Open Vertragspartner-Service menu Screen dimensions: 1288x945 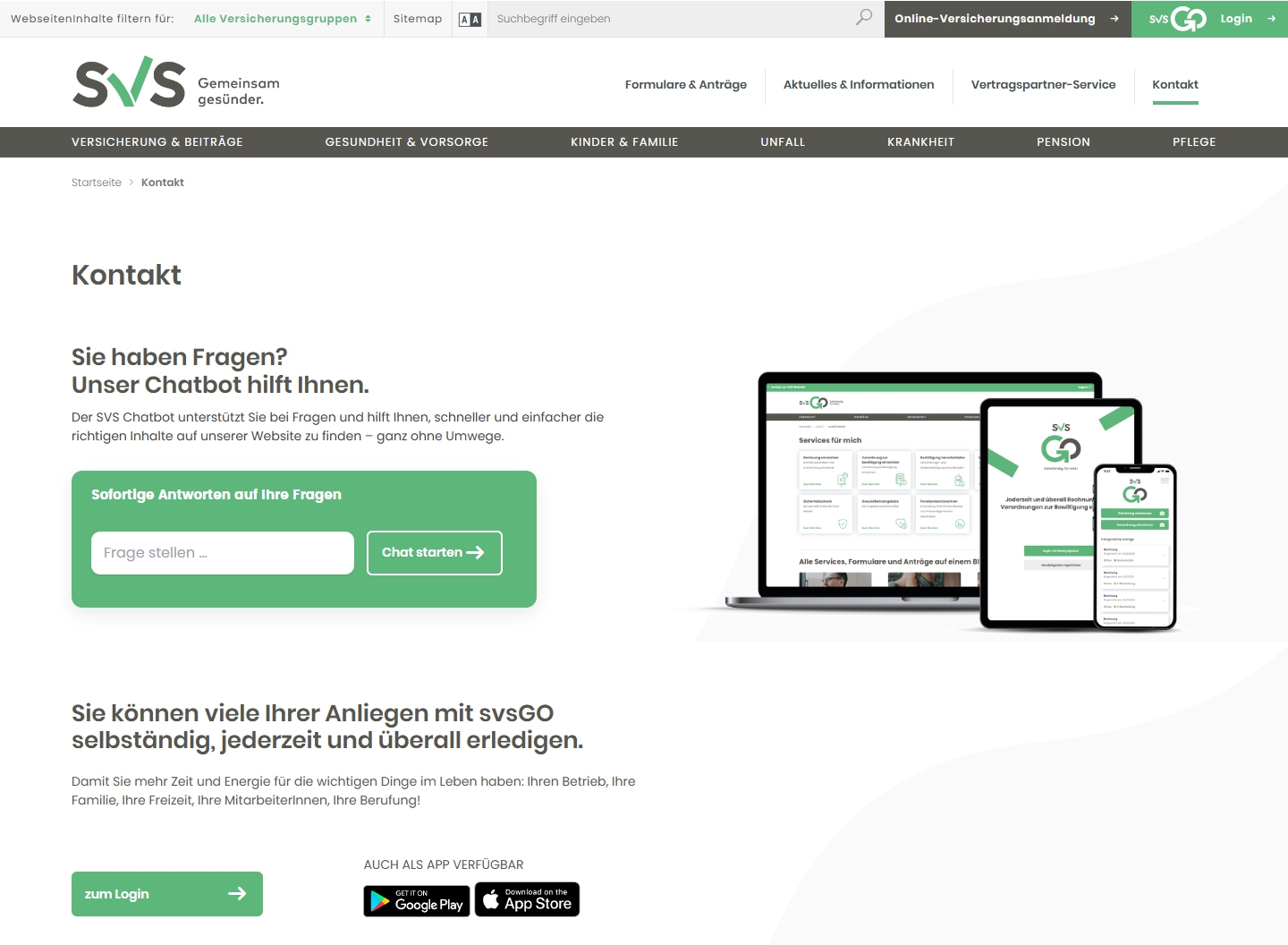(x=1044, y=85)
